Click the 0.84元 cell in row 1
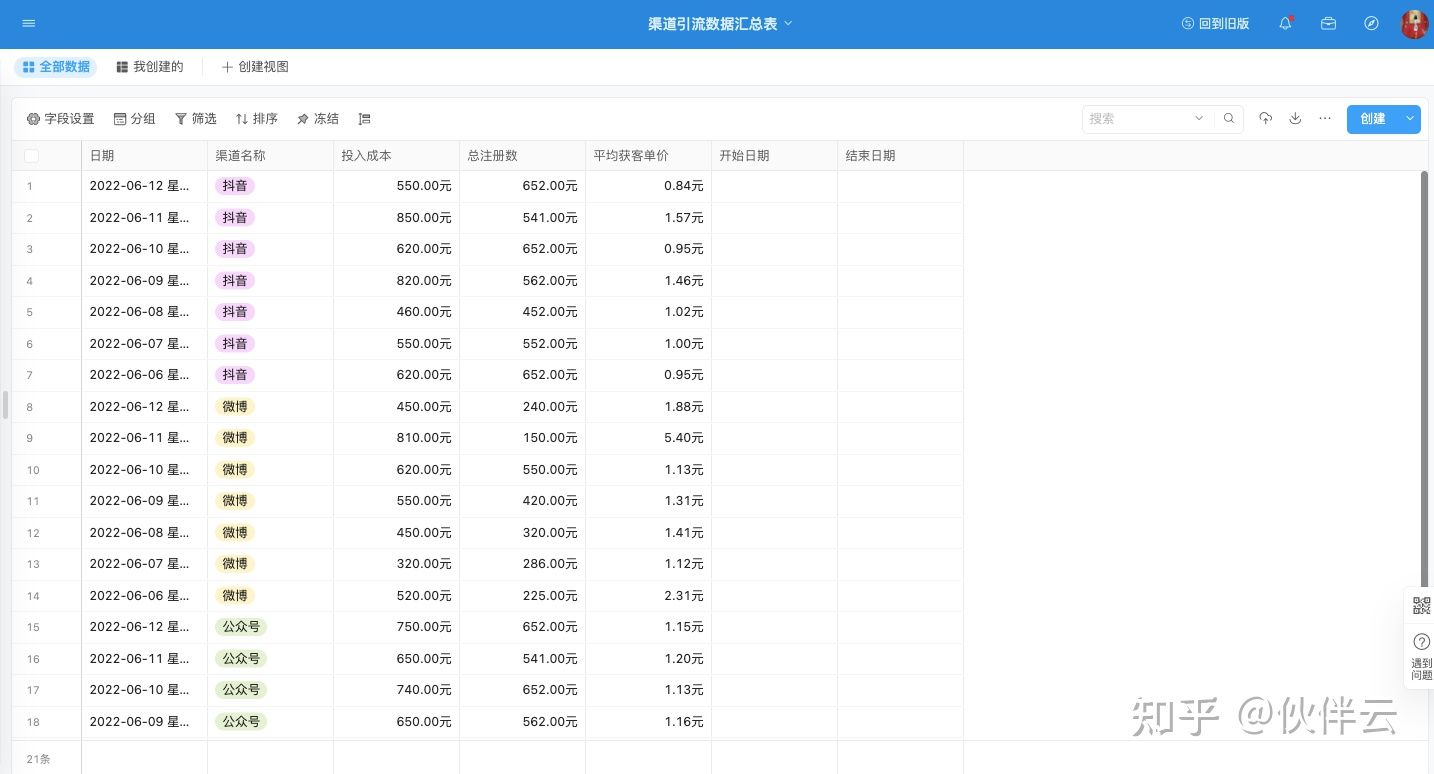This screenshot has width=1434, height=774. pos(648,186)
